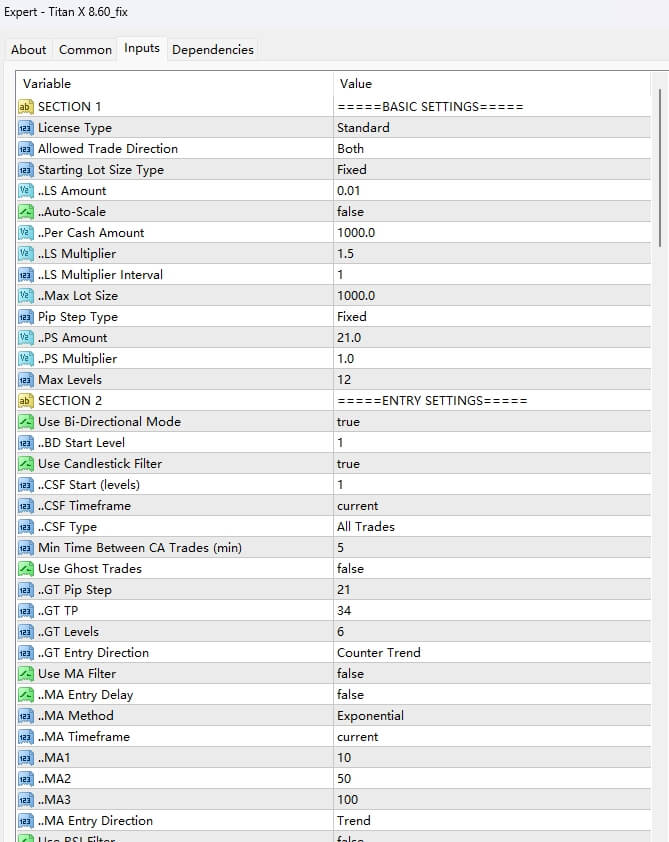The height and width of the screenshot is (842, 669).
Task: Click the ..LS Amount double-type icon
Action: click(x=25, y=191)
